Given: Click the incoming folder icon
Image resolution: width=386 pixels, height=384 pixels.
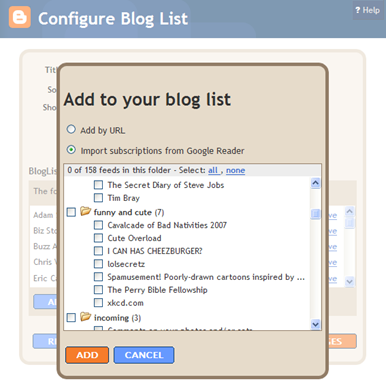Looking at the screenshot, I should [85, 317].
